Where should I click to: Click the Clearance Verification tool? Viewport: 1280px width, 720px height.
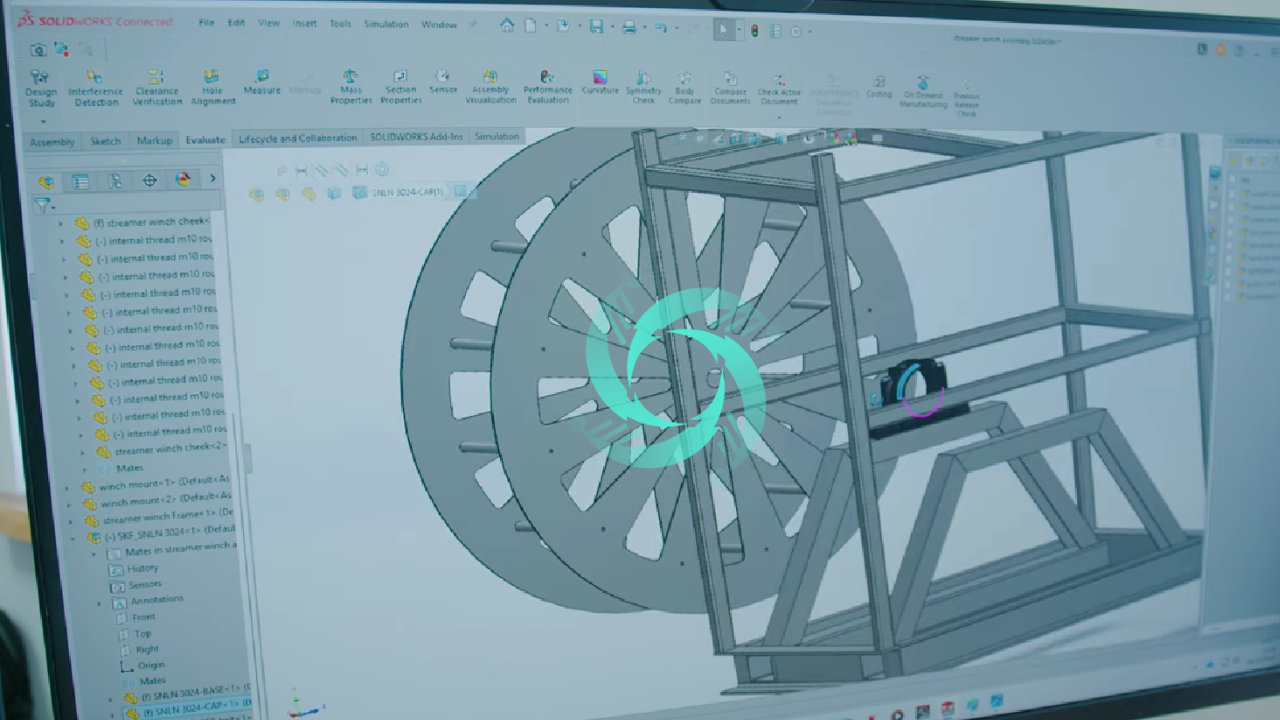click(x=157, y=88)
